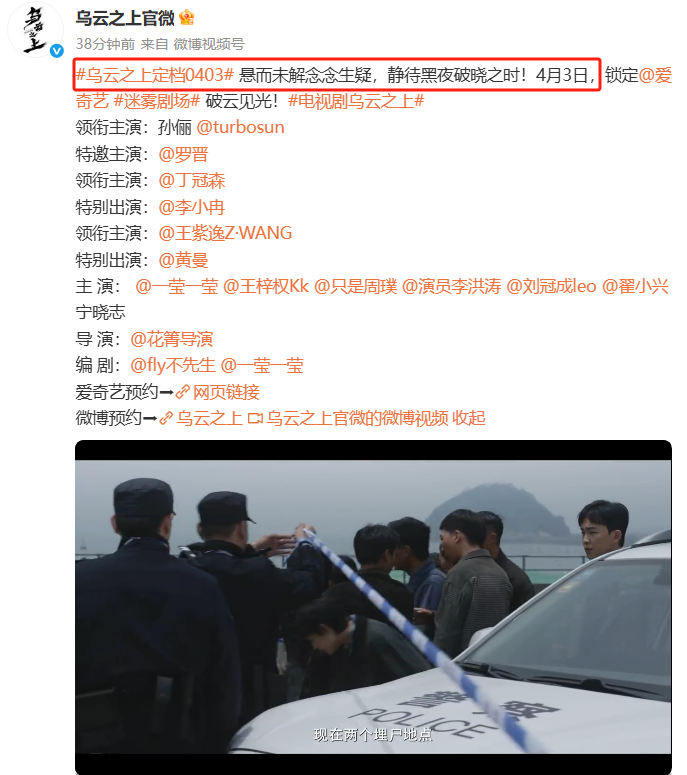This screenshot has width=687, height=775.
Task: Open the 乌云之上官微 profile avatar
Action: coord(35,30)
